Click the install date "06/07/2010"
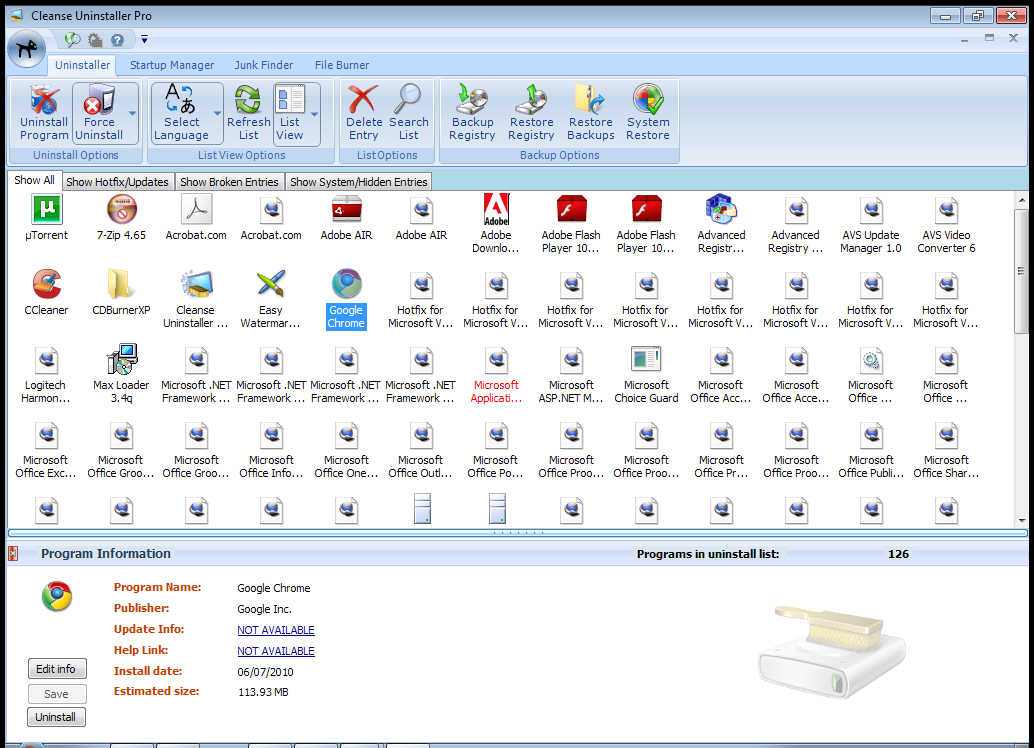This screenshot has height=748, width=1034. (266, 672)
